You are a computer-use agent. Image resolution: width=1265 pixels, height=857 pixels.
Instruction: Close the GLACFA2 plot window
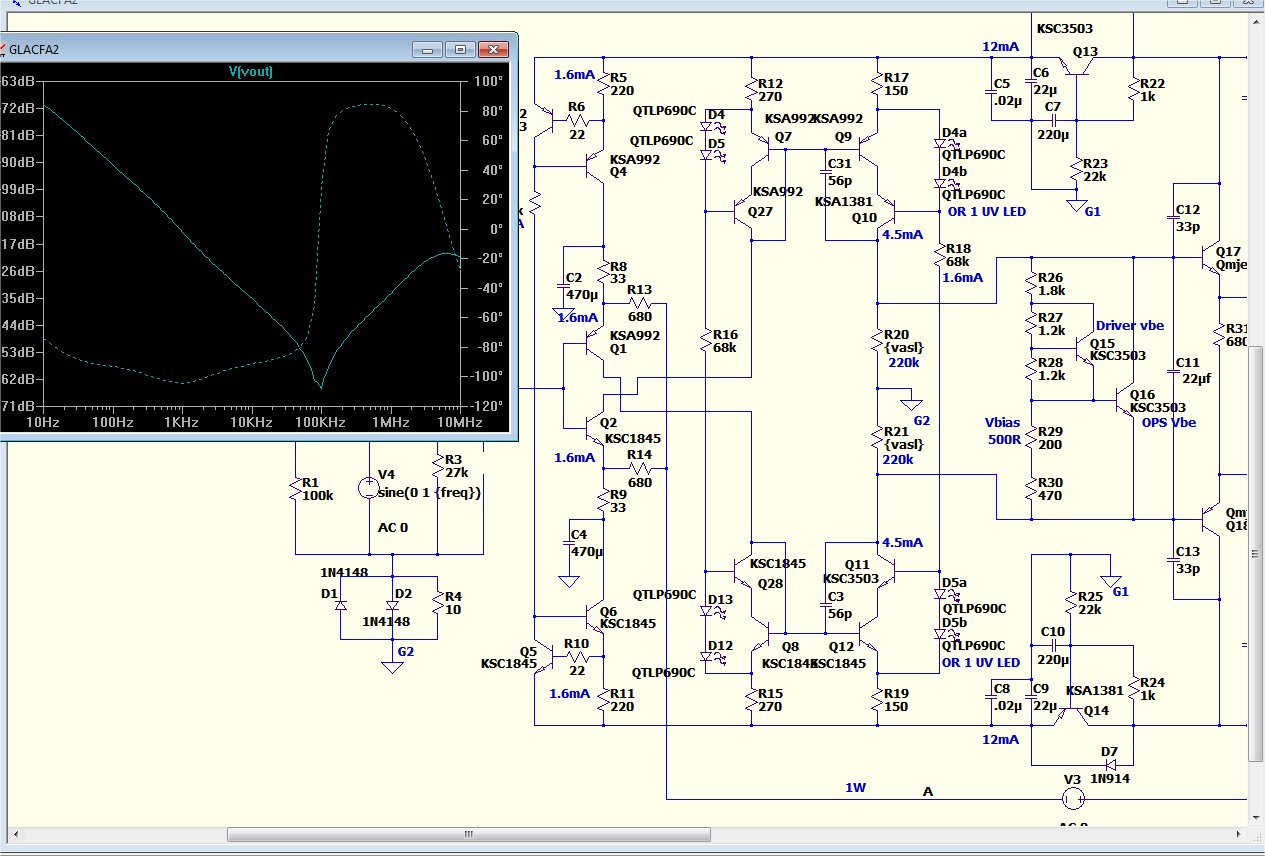493,49
